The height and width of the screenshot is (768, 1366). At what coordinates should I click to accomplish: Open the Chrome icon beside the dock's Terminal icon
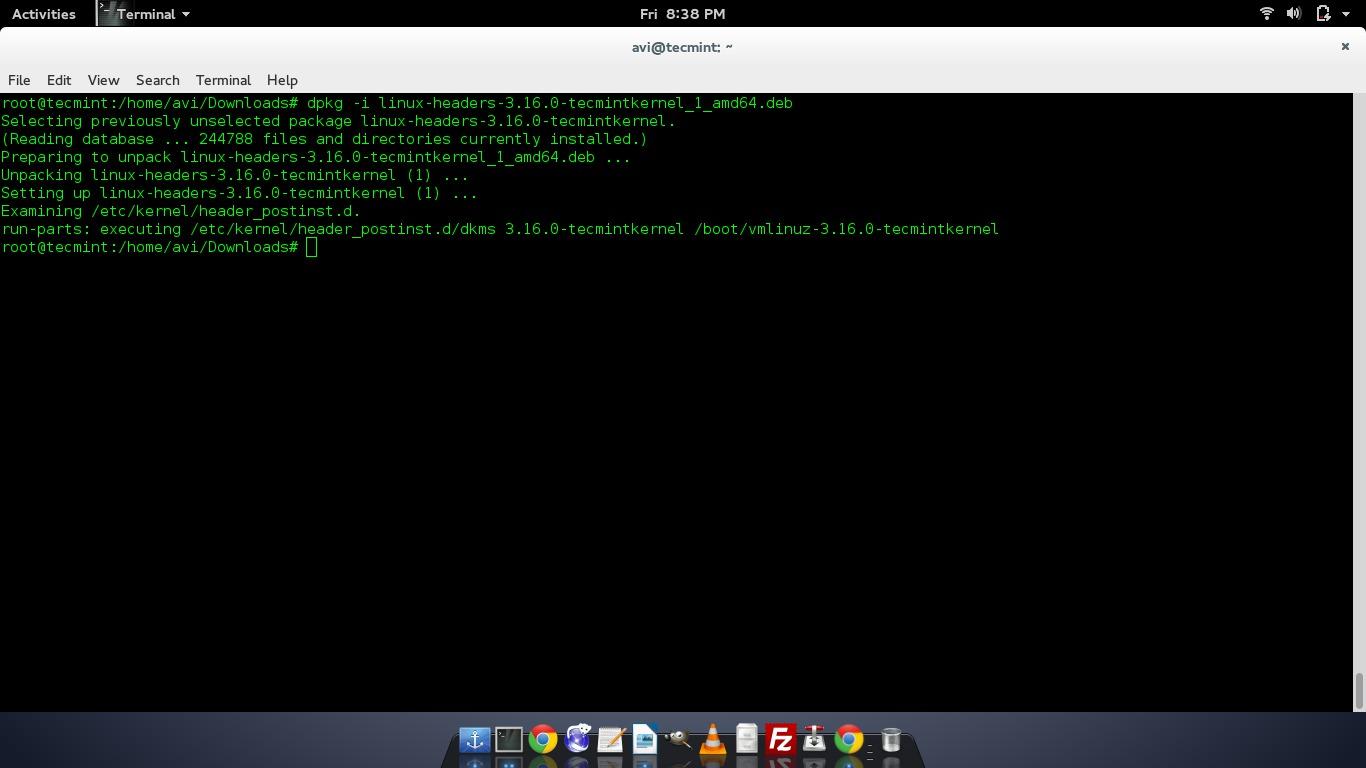click(543, 739)
